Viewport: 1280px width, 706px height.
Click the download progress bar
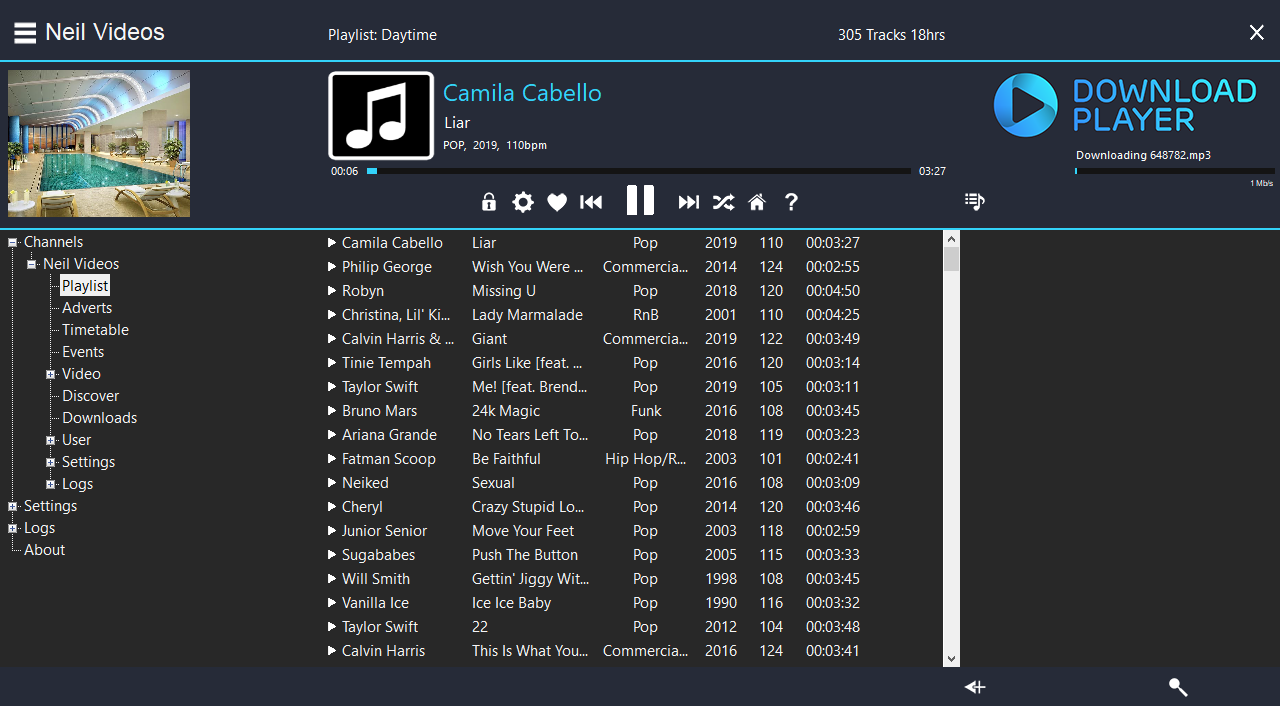[1175, 171]
